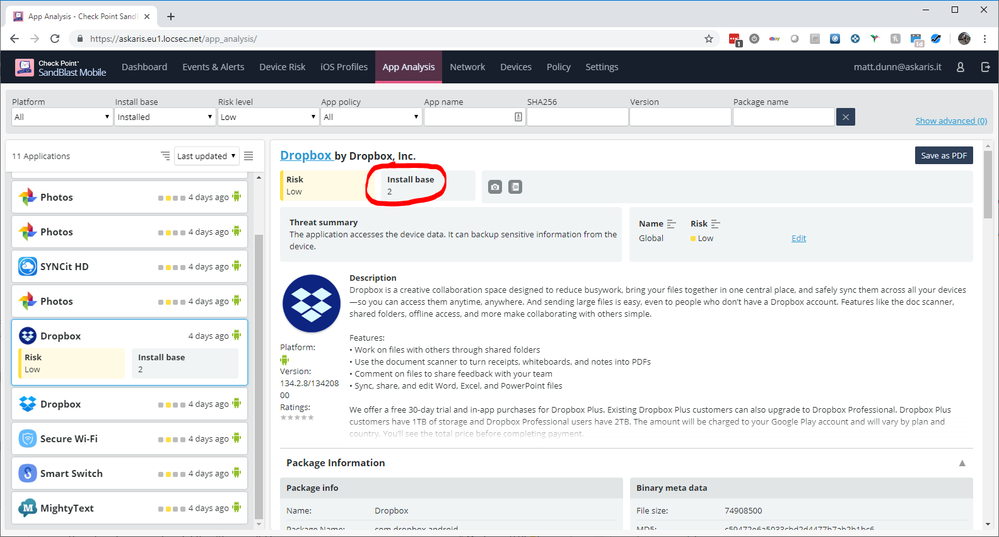Switch to list view using hamburger icon
The width and height of the screenshot is (999, 537).
pyautogui.click(x=248, y=156)
